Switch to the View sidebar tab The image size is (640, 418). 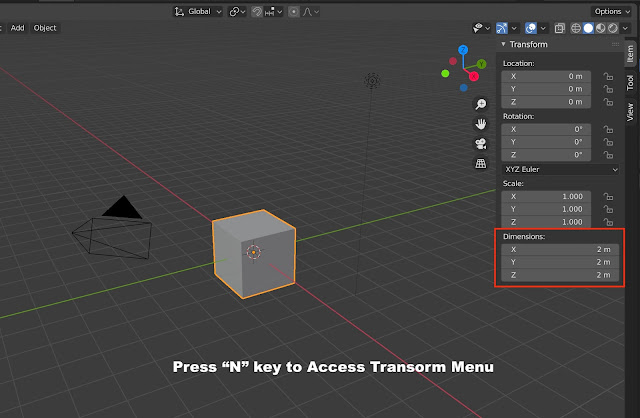[x=630, y=111]
